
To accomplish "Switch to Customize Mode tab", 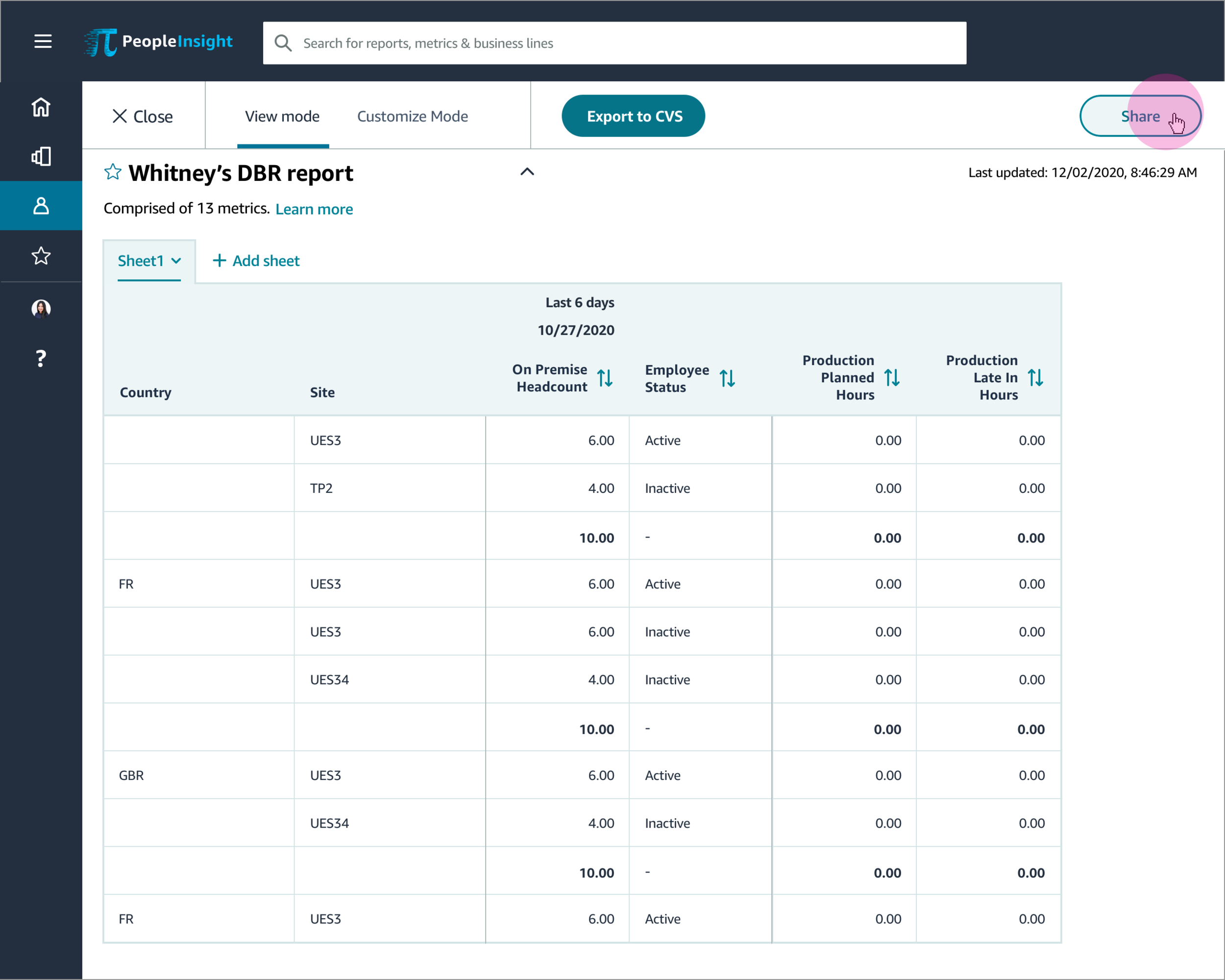I will click(x=413, y=117).
